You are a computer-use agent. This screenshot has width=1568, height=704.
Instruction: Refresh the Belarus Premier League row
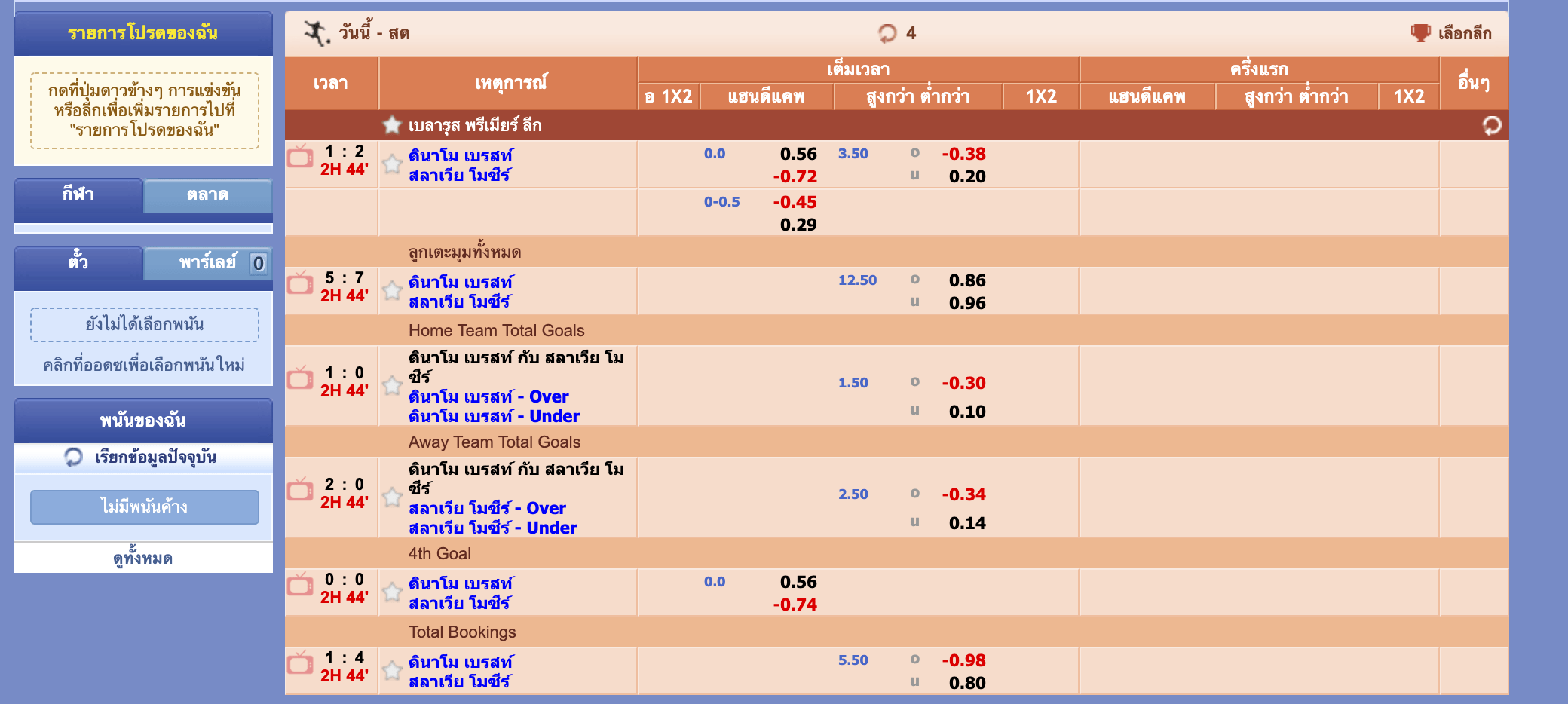(1491, 126)
